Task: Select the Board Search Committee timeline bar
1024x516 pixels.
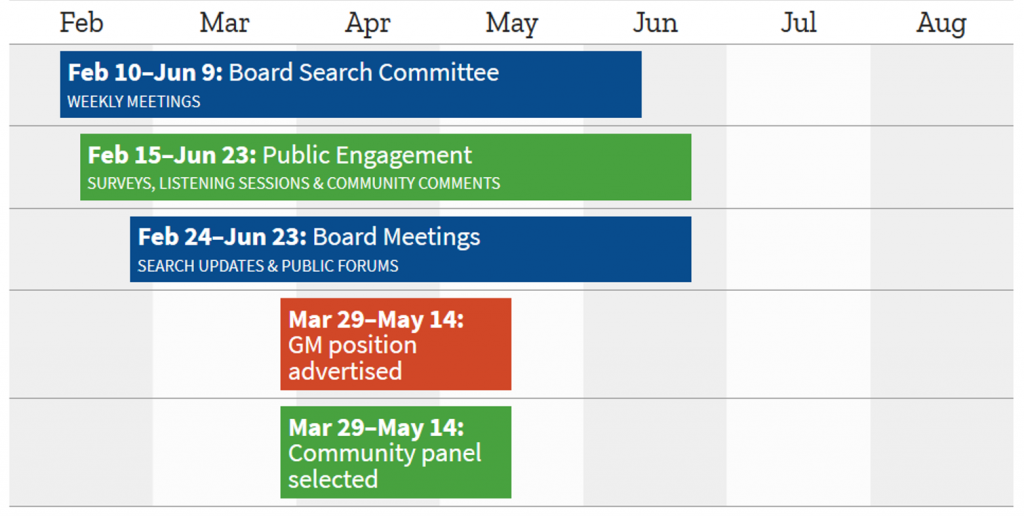Action: pyautogui.click(x=351, y=84)
